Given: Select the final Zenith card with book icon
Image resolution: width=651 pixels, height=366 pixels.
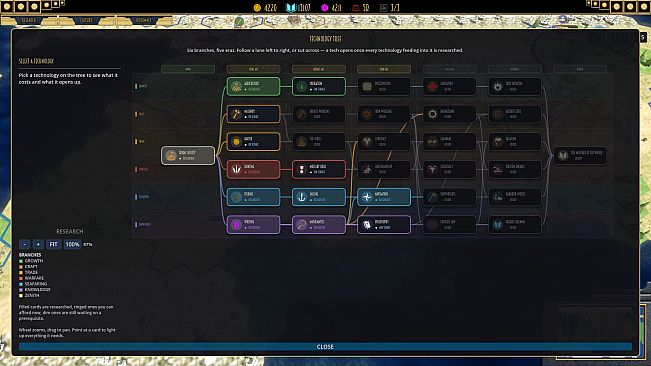Looking at the screenshot, I should pos(580,156).
